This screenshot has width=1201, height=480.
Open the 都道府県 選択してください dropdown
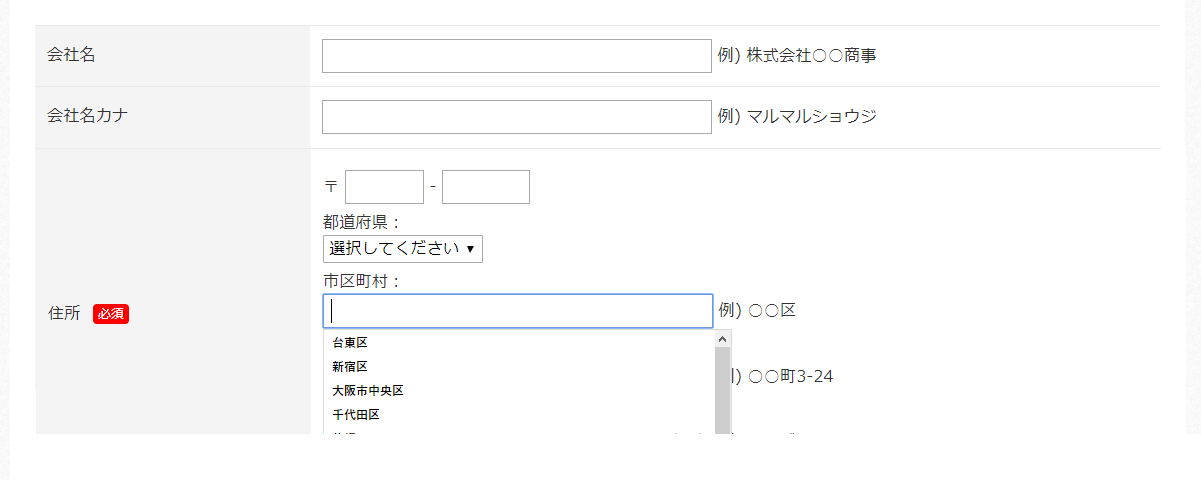403,249
